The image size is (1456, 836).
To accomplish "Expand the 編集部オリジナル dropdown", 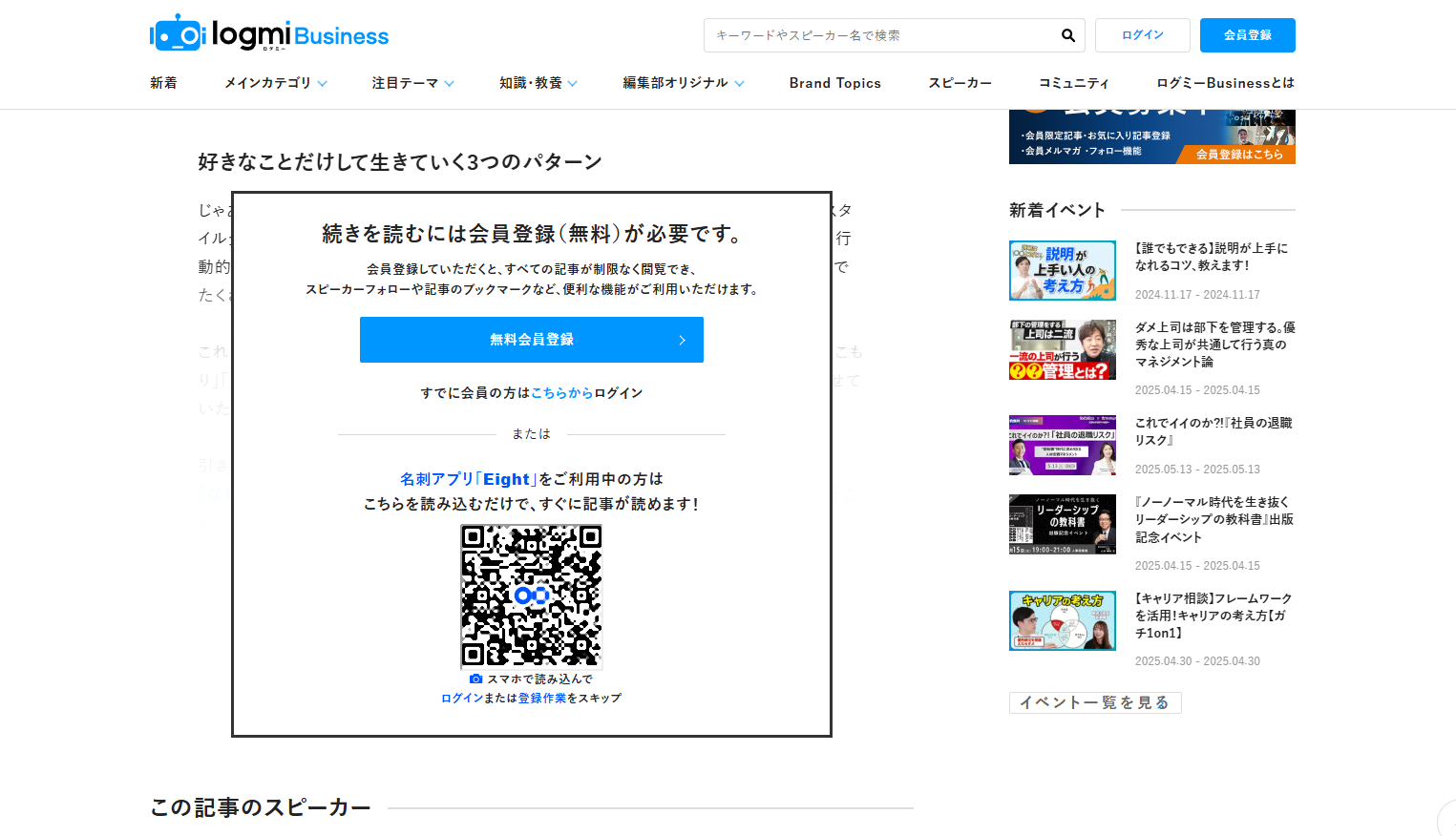I will [684, 83].
